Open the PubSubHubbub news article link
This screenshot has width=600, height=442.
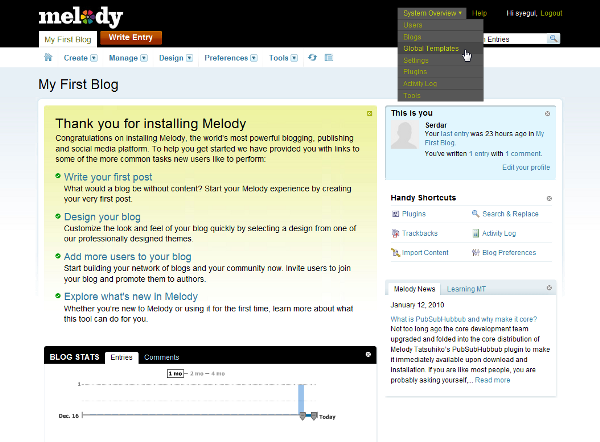pos(464,319)
